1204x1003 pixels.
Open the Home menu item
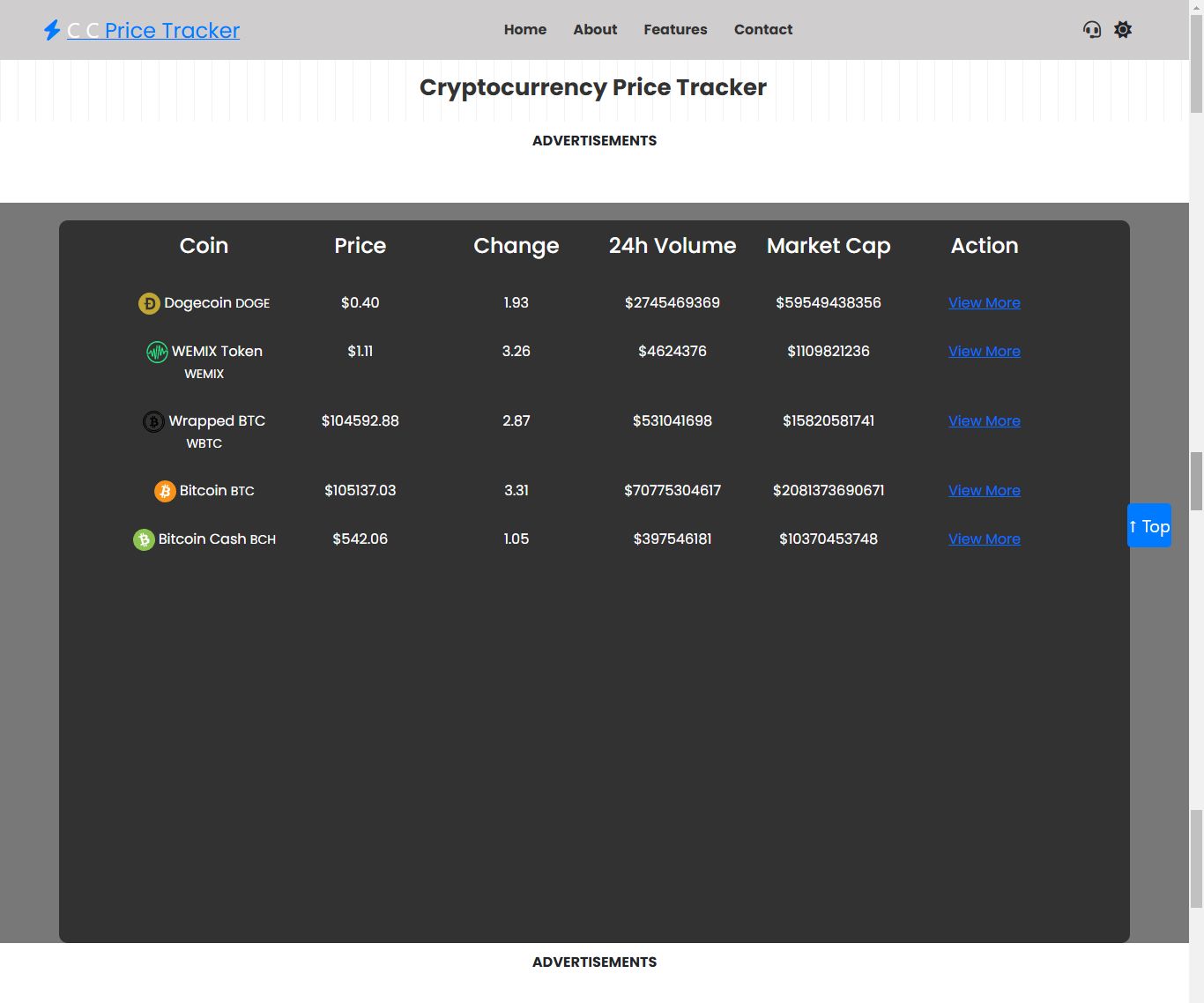point(525,29)
